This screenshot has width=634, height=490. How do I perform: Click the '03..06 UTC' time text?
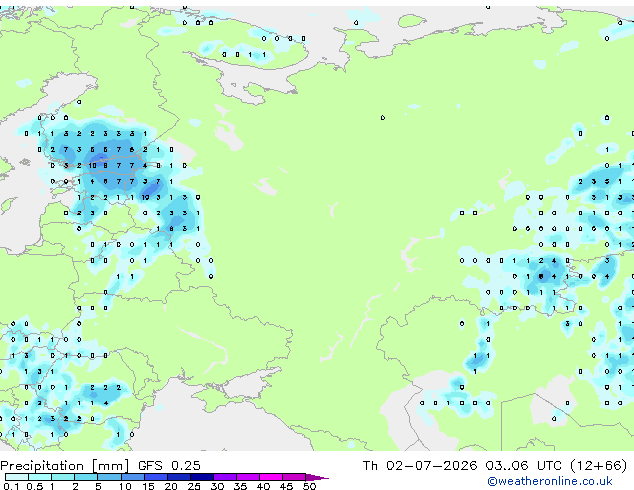(x=524, y=466)
